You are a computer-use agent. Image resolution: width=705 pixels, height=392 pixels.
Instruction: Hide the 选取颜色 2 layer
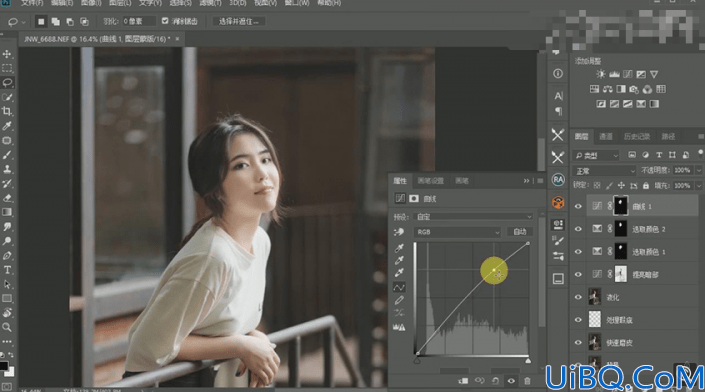tap(579, 229)
